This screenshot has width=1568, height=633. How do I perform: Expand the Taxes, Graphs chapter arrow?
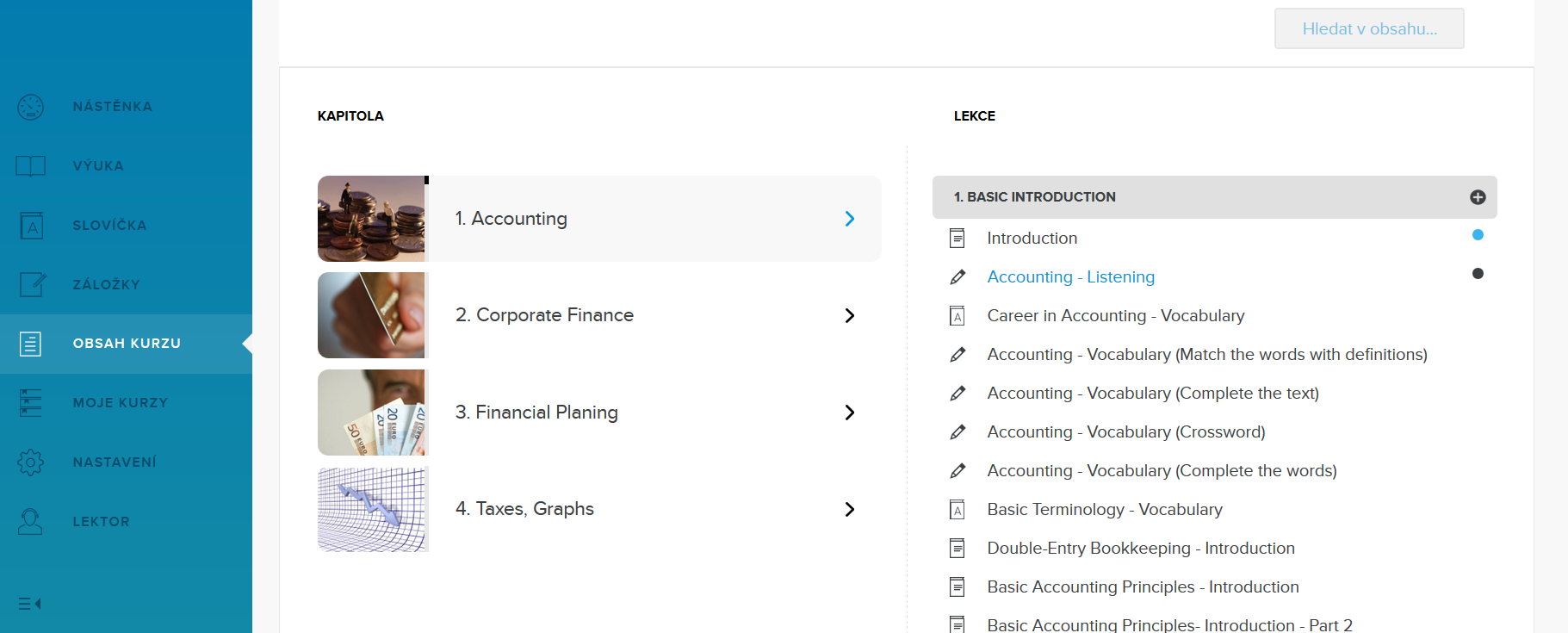coord(849,509)
